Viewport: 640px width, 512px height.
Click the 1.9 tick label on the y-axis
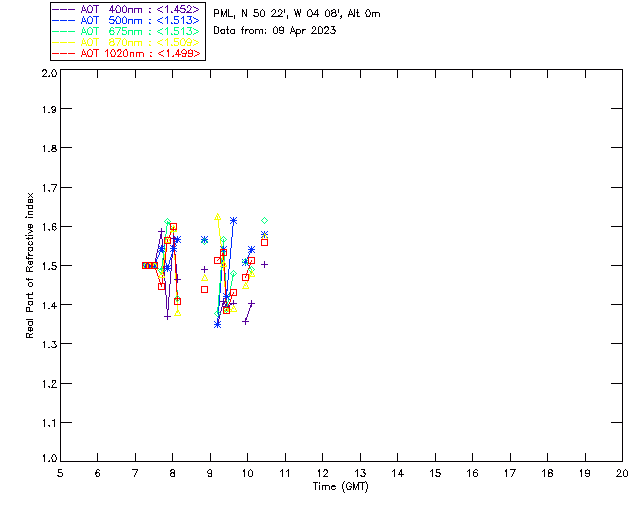pos(49,109)
